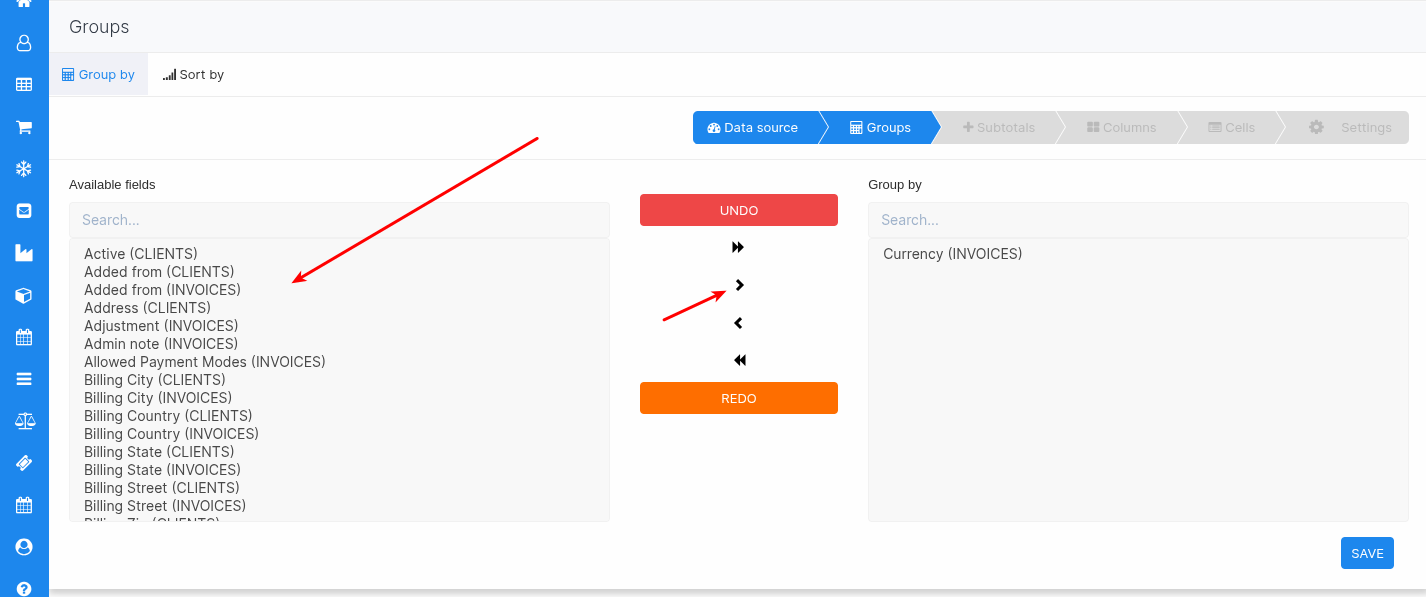
Task: Open the shopping cart sidebar icon
Action: pyautogui.click(x=24, y=127)
